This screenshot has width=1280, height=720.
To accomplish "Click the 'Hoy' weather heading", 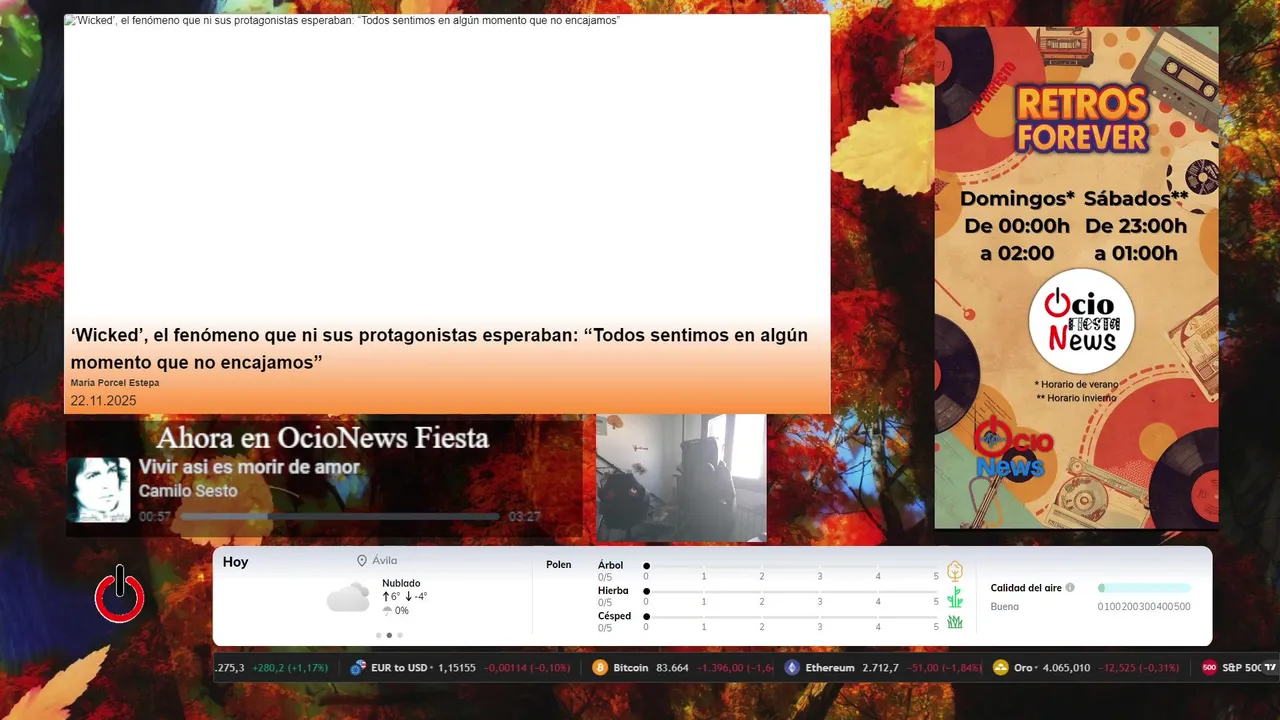I will (x=236, y=562).
